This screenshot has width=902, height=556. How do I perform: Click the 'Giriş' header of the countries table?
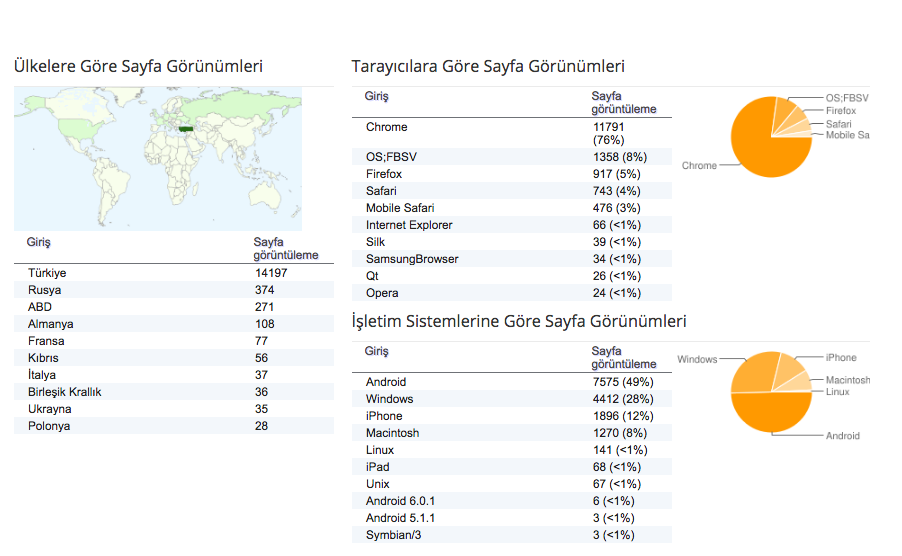[39, 242]
